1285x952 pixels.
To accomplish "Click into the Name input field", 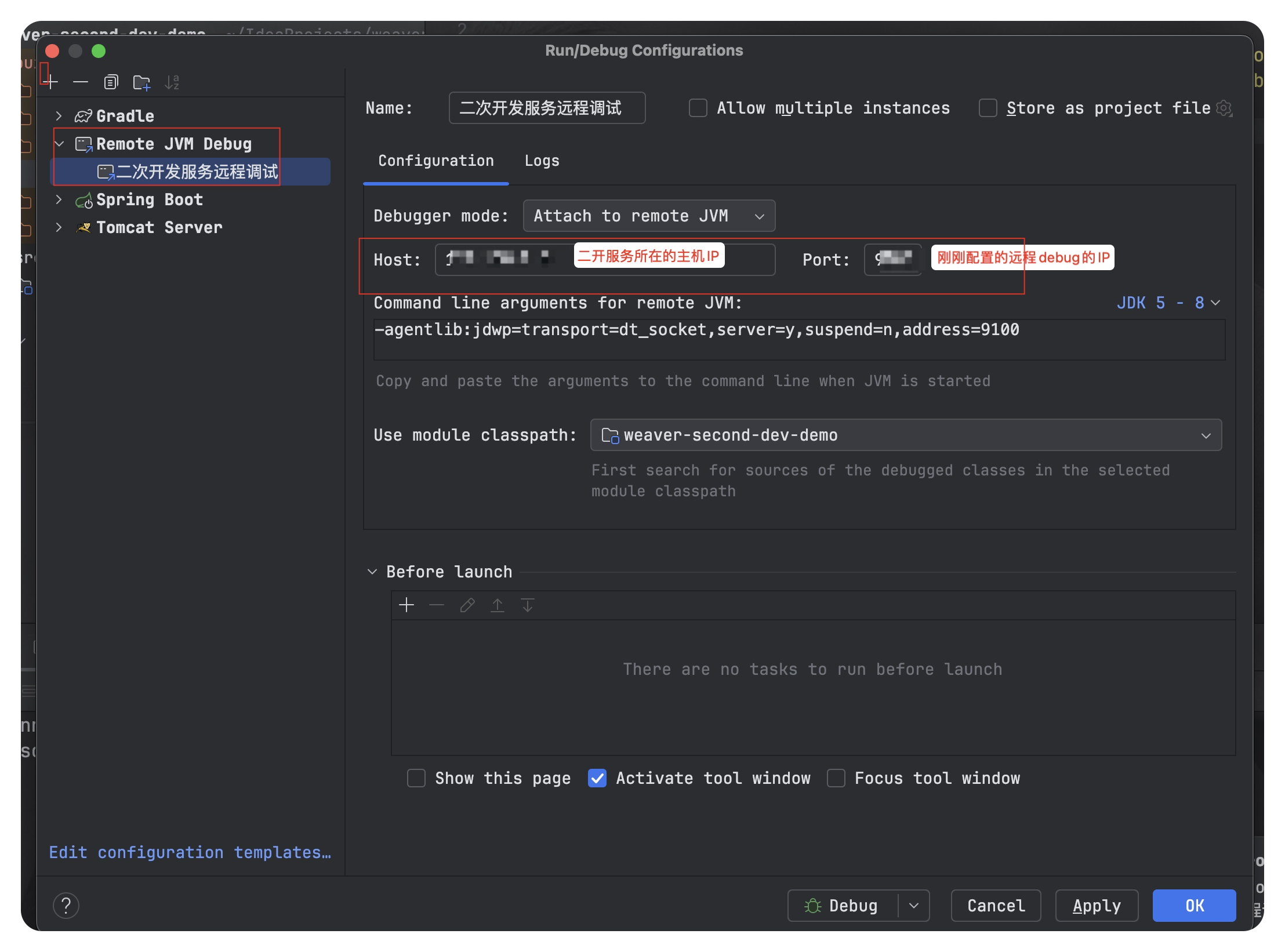I will click(x=546, y=108).
